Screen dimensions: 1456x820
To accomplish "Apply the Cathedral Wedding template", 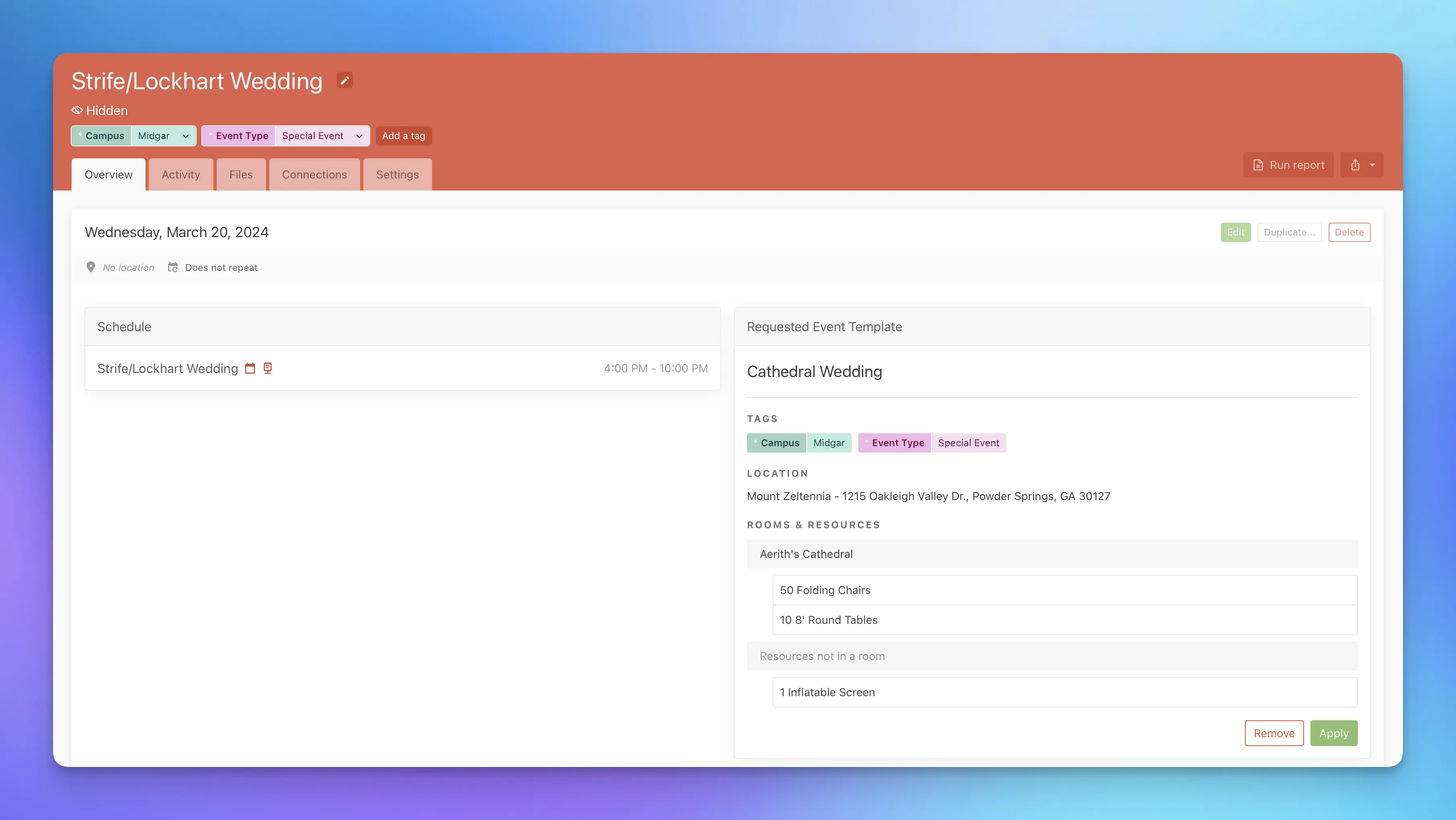I will click(1334, 733).
